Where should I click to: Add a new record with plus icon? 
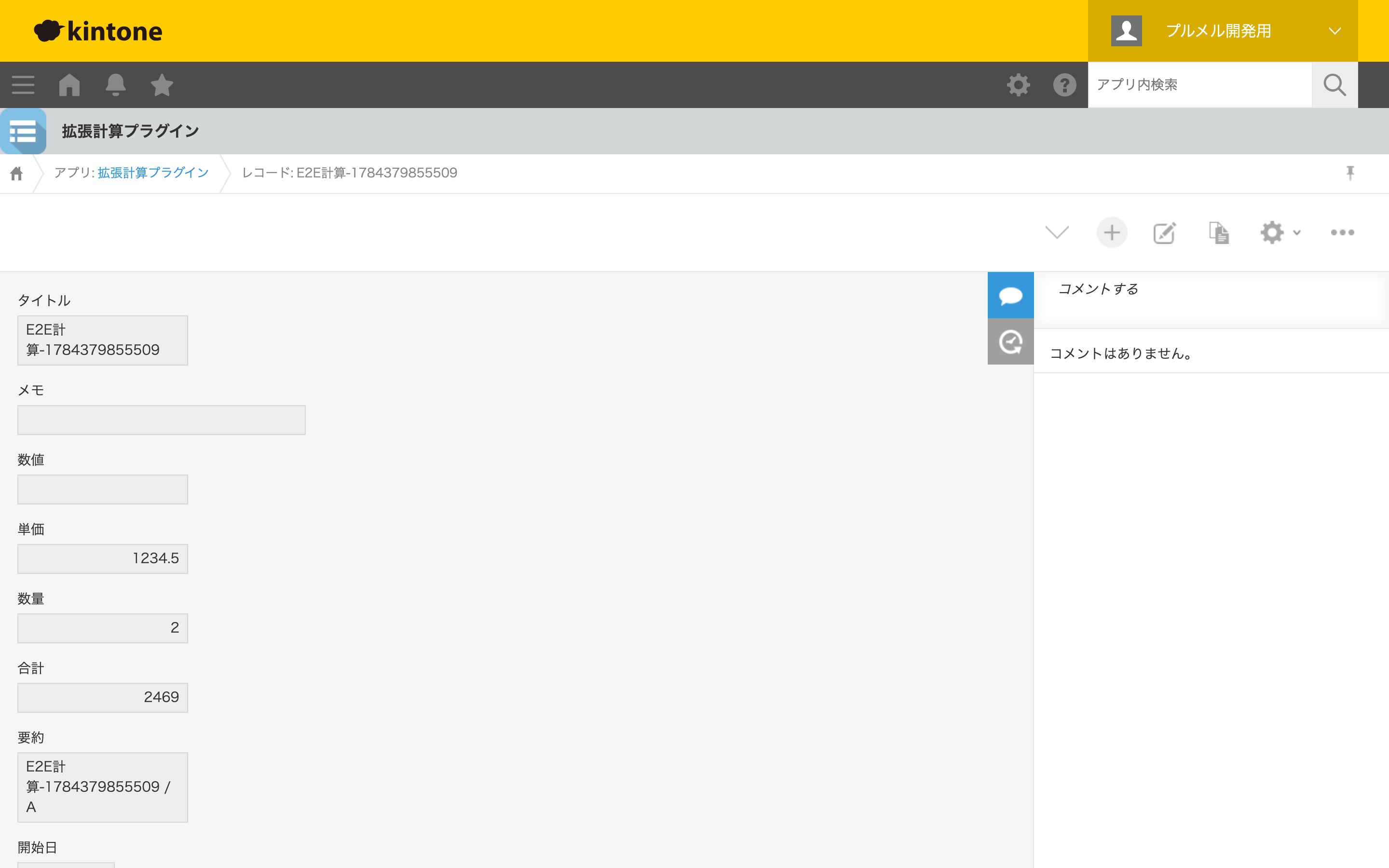(x=1112, y=232)
